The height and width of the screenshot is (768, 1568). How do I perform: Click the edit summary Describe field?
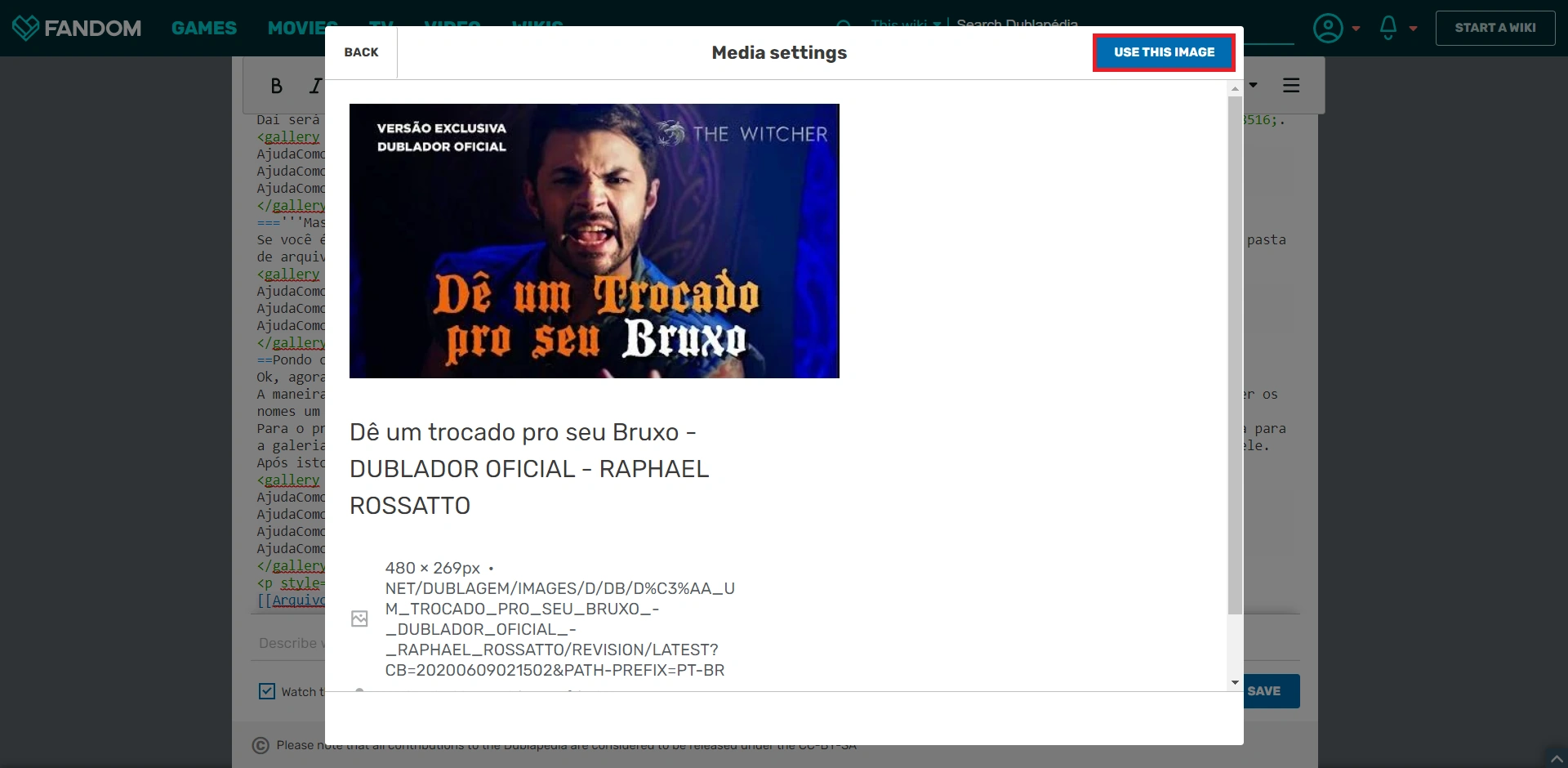(x=291, y=644)
